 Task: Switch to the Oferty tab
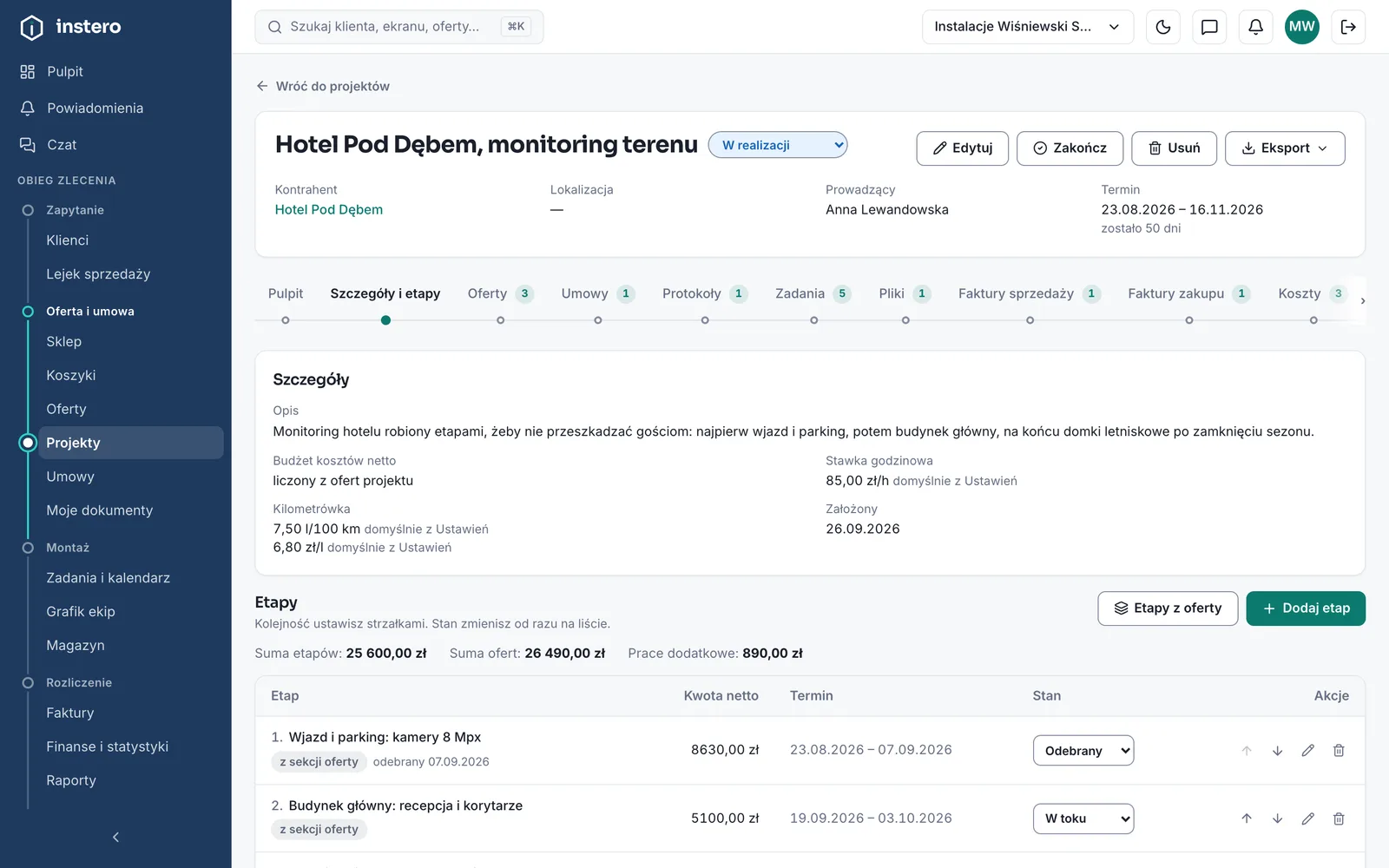coord(500,294)
